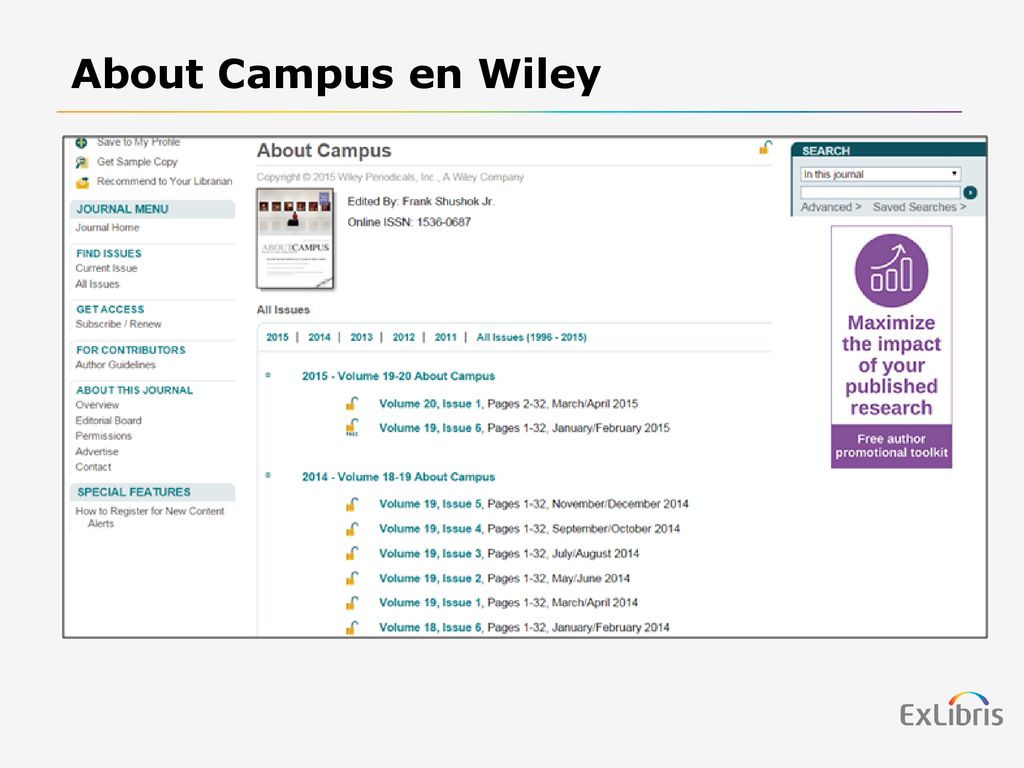
Task: Click the padlock icon for Volume 19, Issue 1
Action: pyautogui.click(x=352, y=603)
